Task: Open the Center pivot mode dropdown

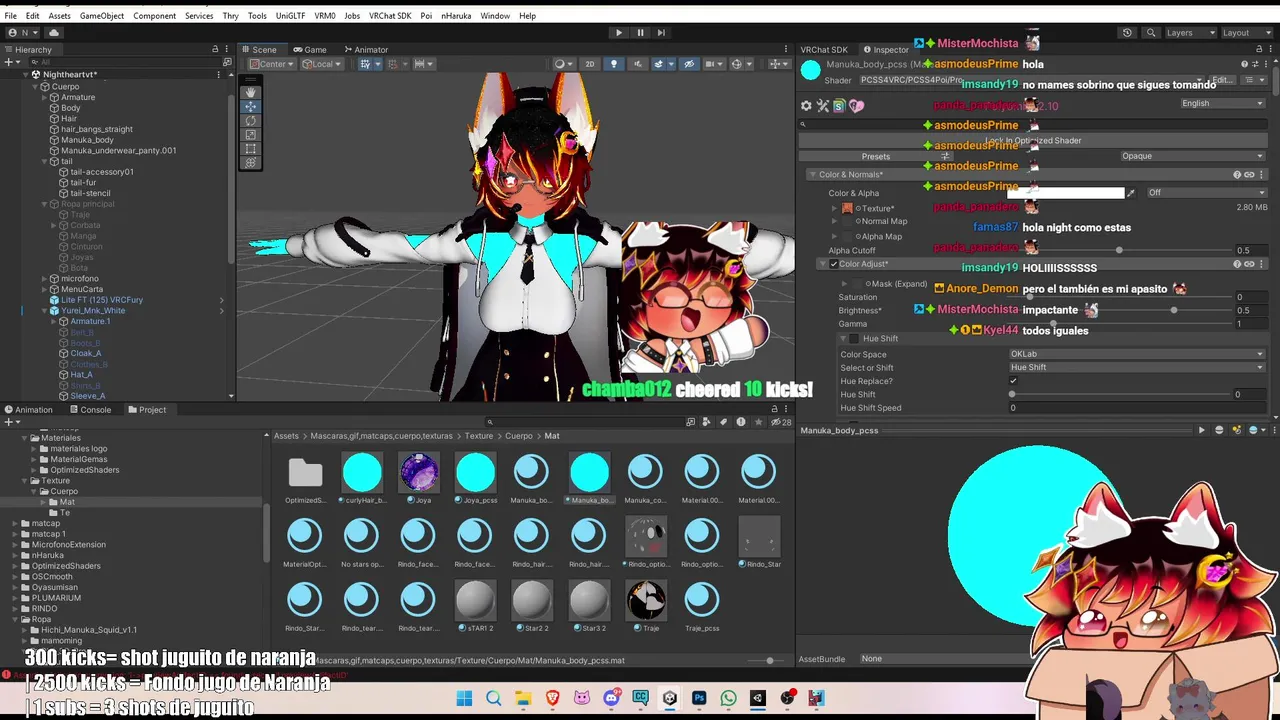Action: pos(272,64)
